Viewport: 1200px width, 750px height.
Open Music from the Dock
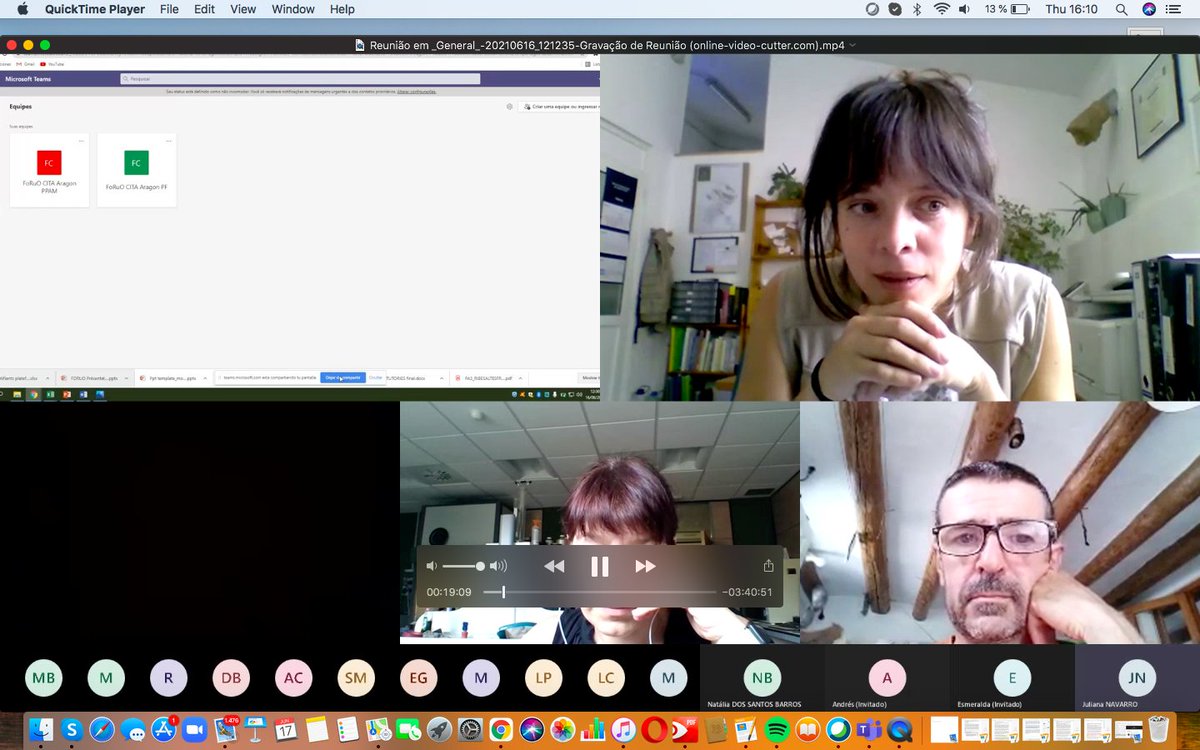pyautogui.click(x=624, y=729)
